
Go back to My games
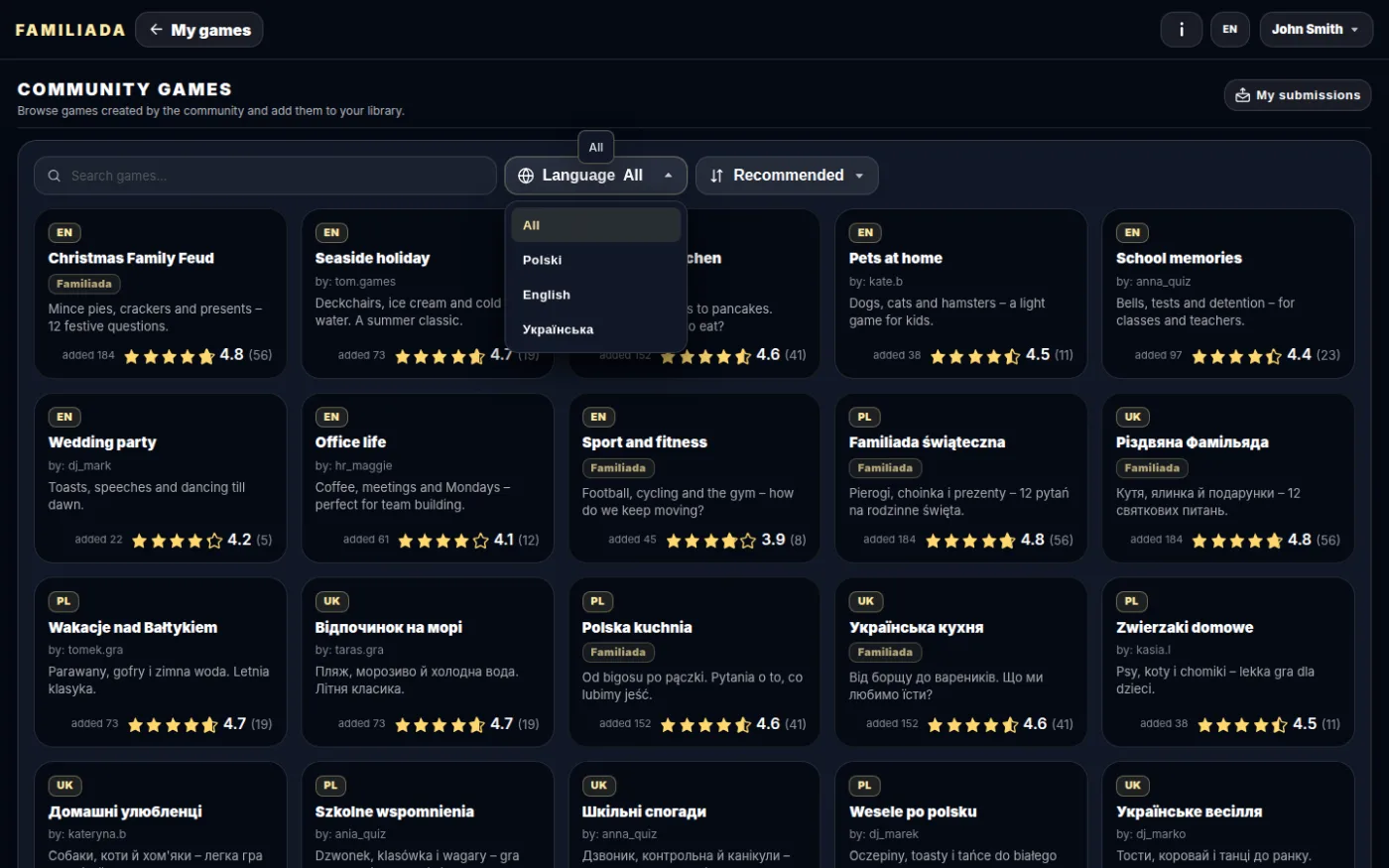(x=199, y=30)
